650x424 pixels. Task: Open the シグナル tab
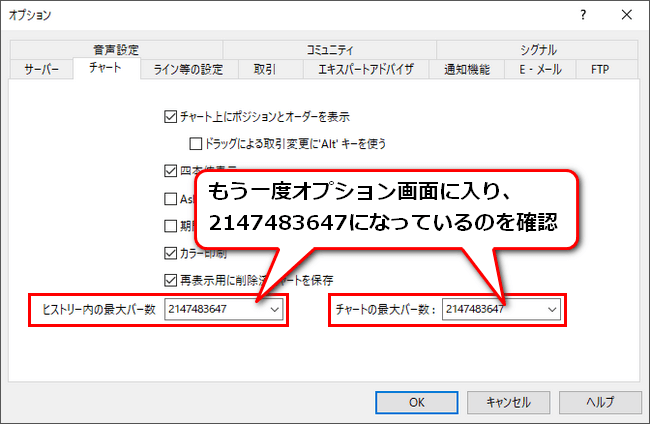(538, 50)
